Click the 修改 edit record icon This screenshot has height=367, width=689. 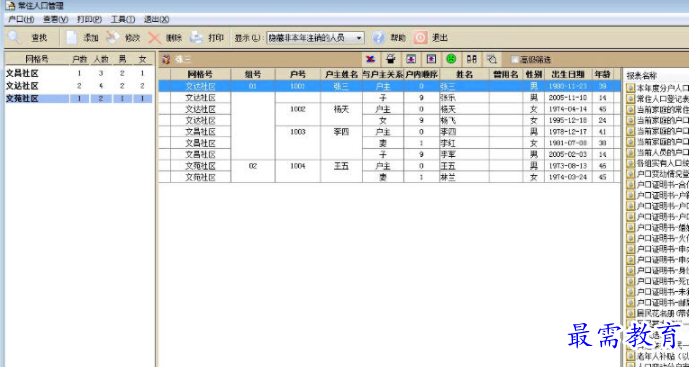click(113, 38)
